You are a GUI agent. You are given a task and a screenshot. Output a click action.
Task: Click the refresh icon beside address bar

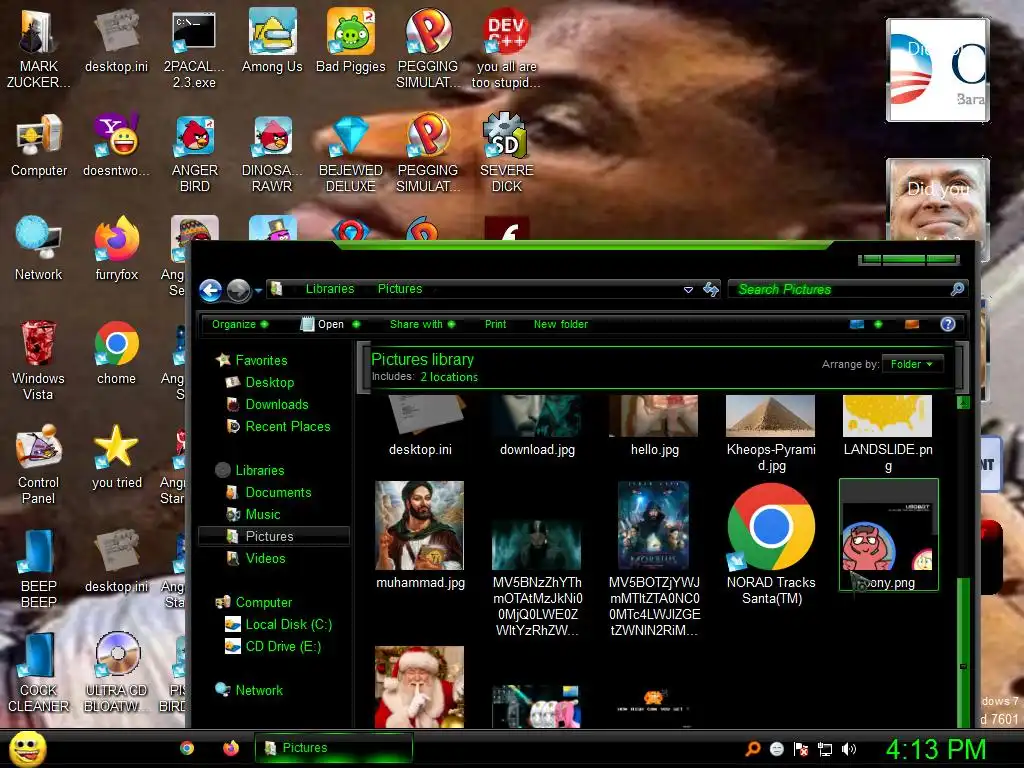click(x=711, y=289)
